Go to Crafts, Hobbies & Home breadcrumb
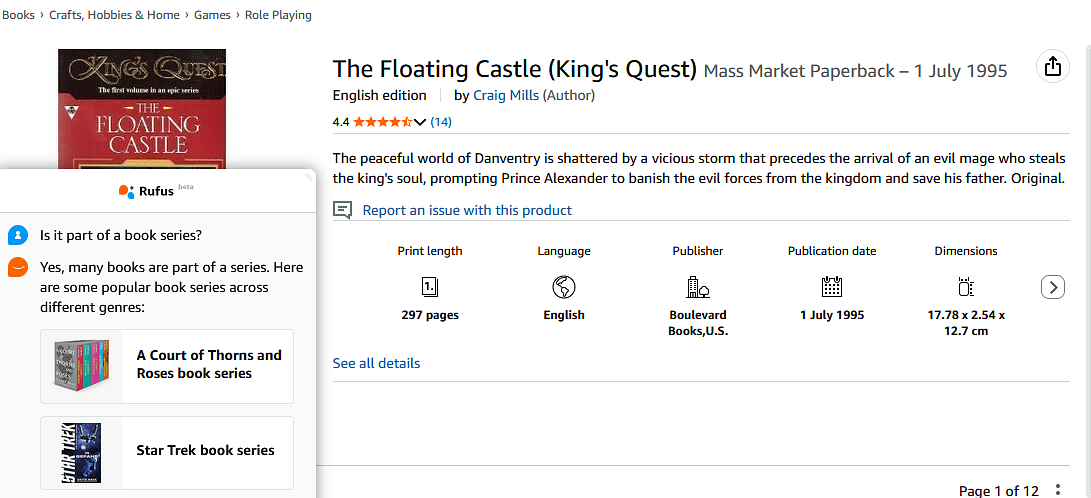The width and height of the screenshot is (1091, 498). pyautogui.click(x=114, y=15)
